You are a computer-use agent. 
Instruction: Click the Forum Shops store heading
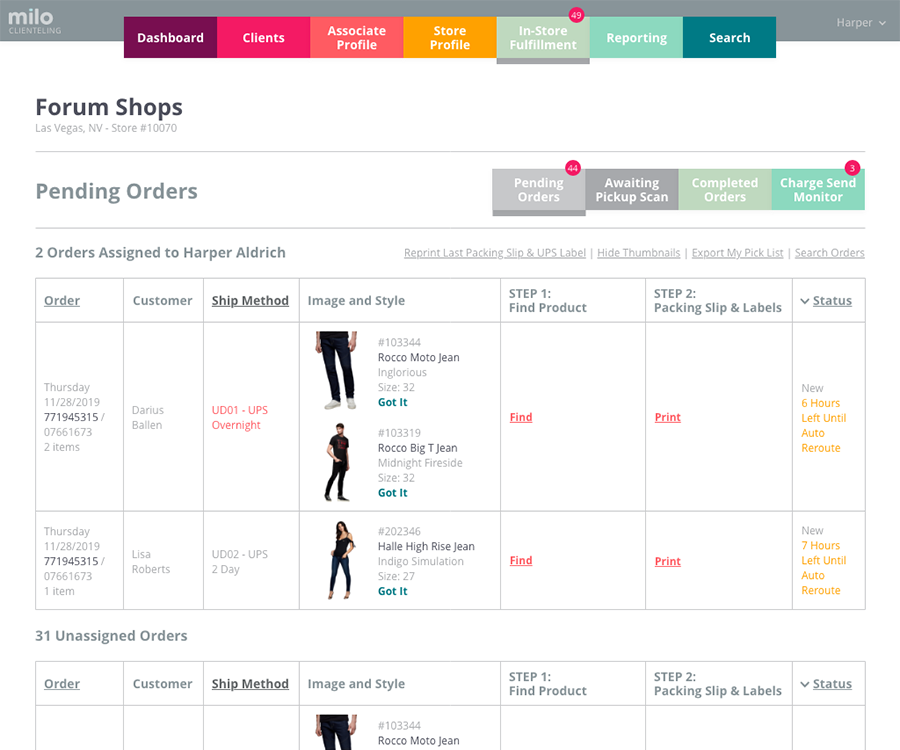[109, 107]
